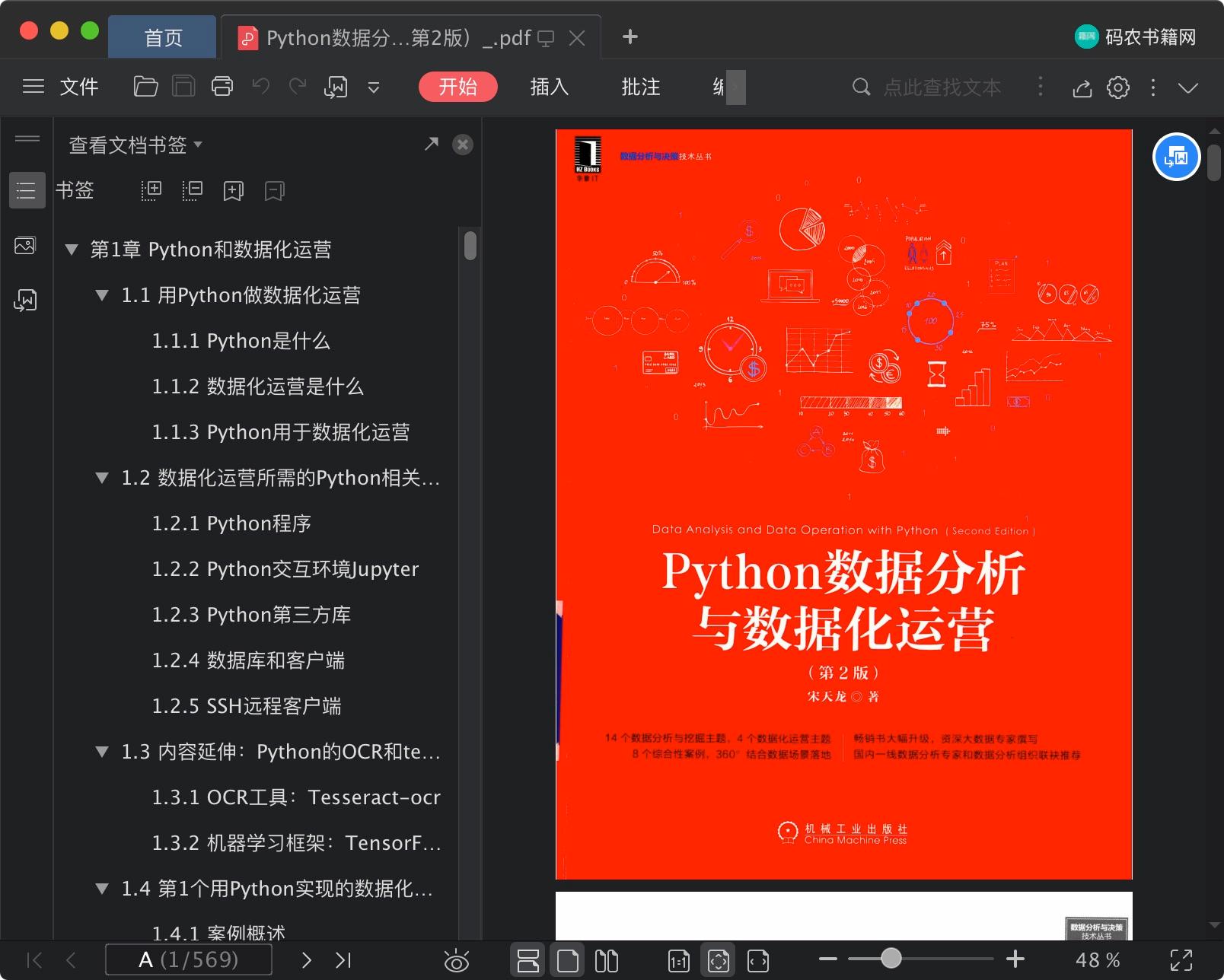Go to last page button

[343, 960]
